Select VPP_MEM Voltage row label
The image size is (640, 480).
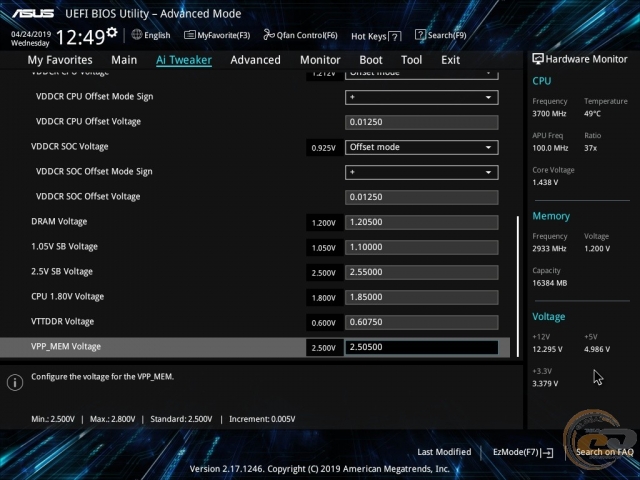click(x=66, y=347)
